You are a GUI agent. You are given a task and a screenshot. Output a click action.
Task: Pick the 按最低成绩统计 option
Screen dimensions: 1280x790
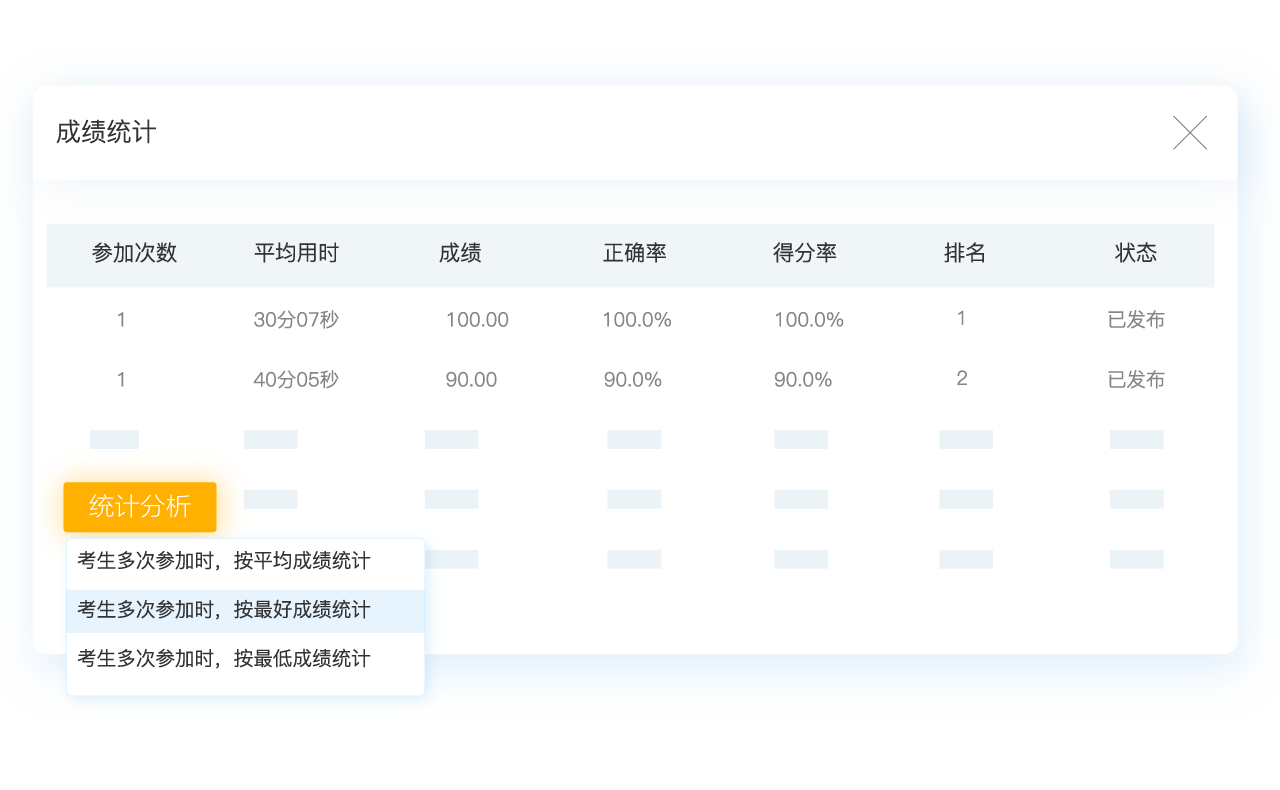click(x=224, y=659)
